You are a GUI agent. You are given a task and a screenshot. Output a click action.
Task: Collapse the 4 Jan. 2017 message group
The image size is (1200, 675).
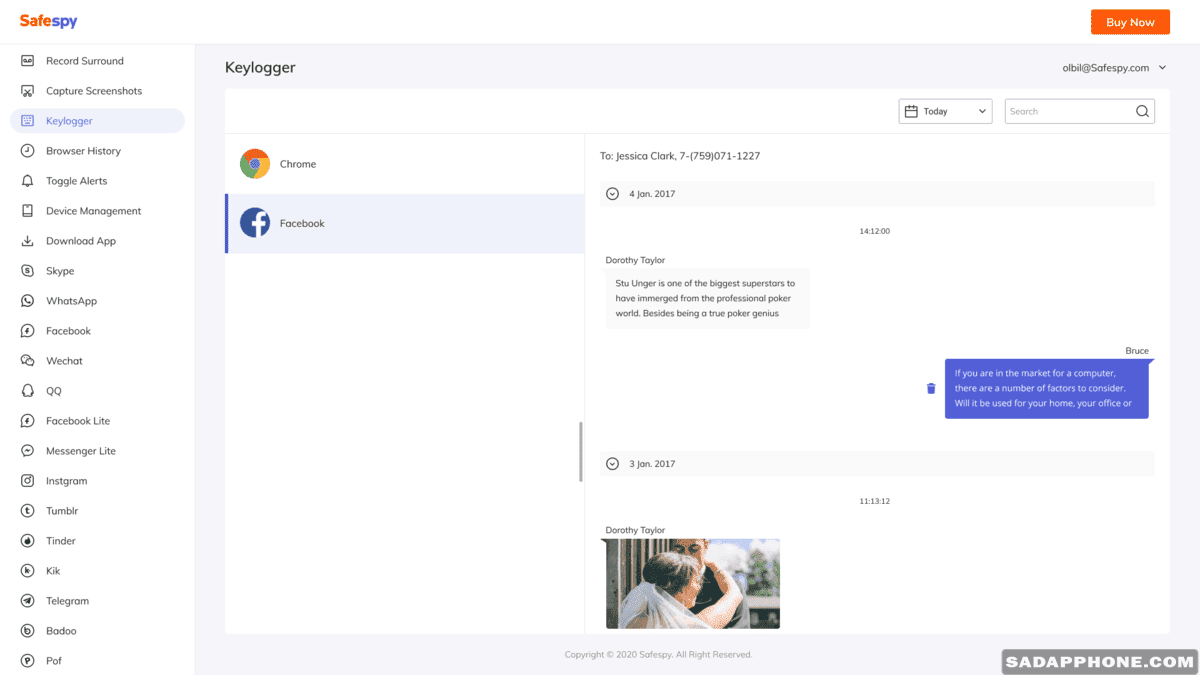(x=613, y=194)
